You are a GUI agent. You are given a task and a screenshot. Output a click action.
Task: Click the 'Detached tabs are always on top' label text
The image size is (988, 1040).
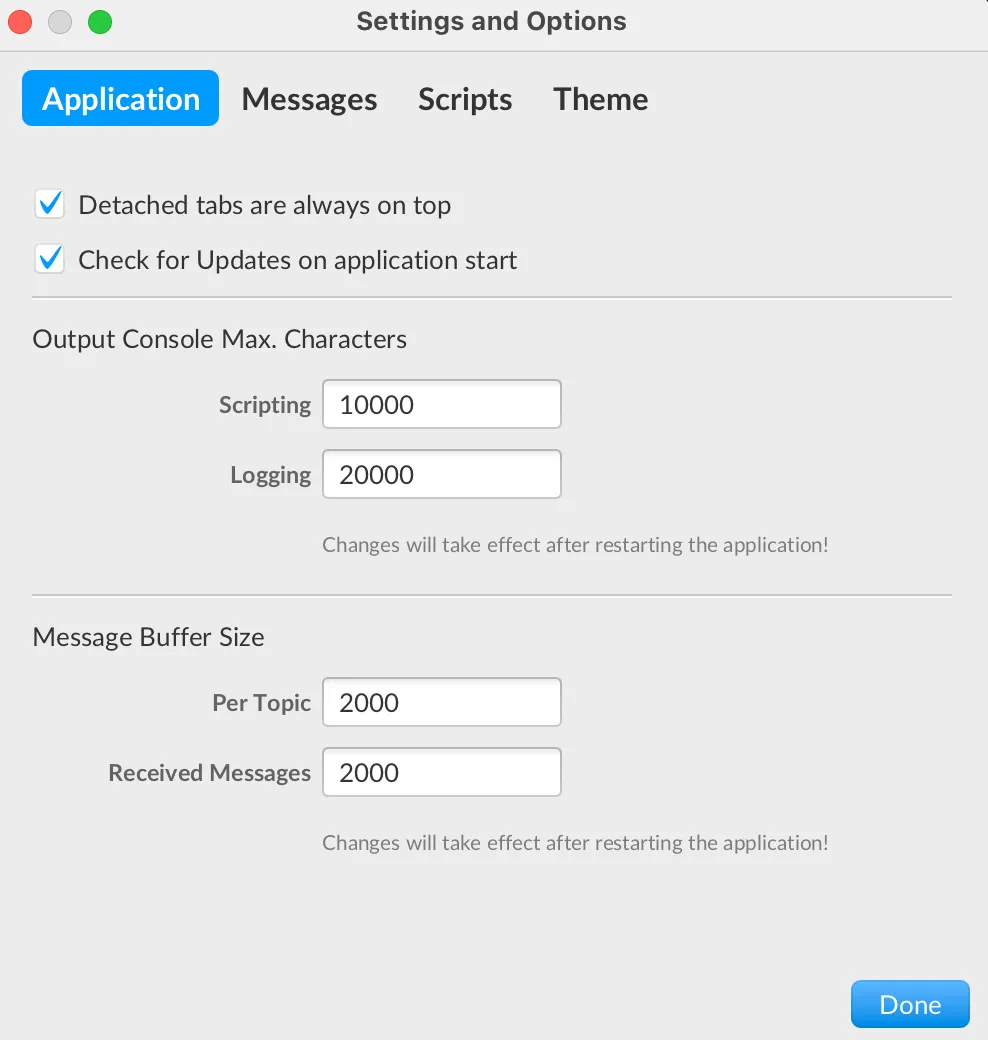point(265,205)
